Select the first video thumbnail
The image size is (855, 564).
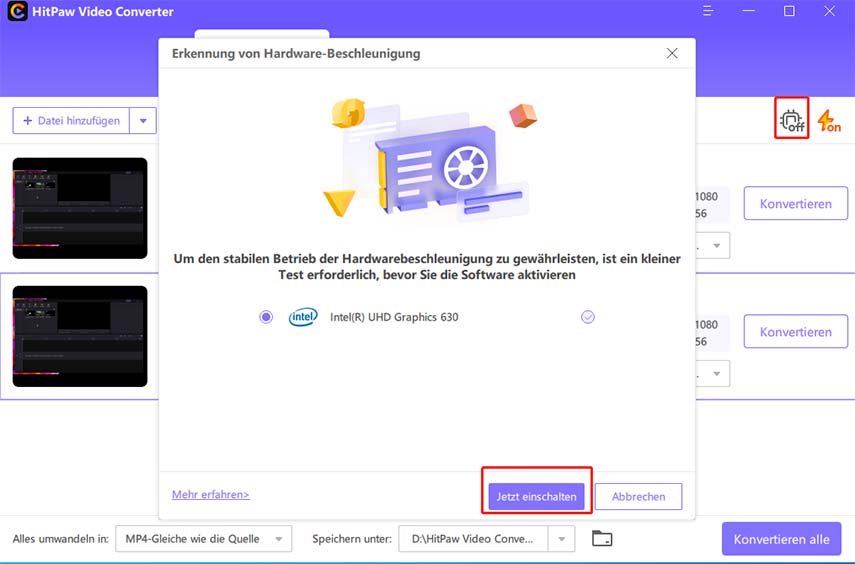80,208
